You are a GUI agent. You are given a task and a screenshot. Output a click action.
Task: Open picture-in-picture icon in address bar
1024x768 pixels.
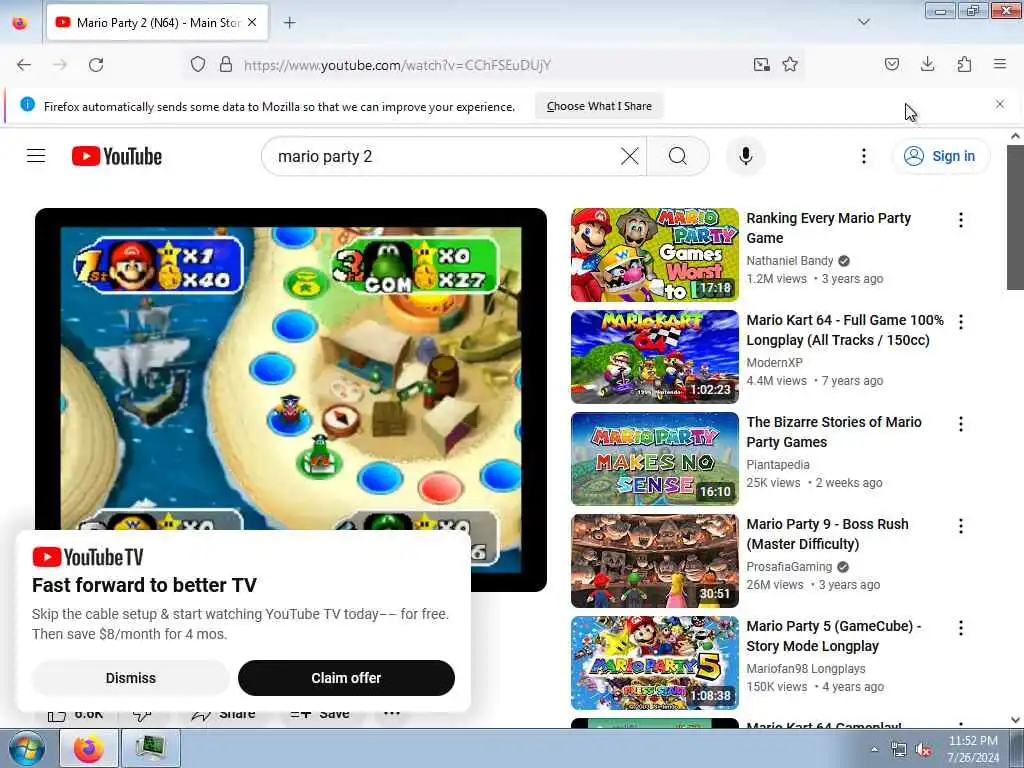coord(761,65)
